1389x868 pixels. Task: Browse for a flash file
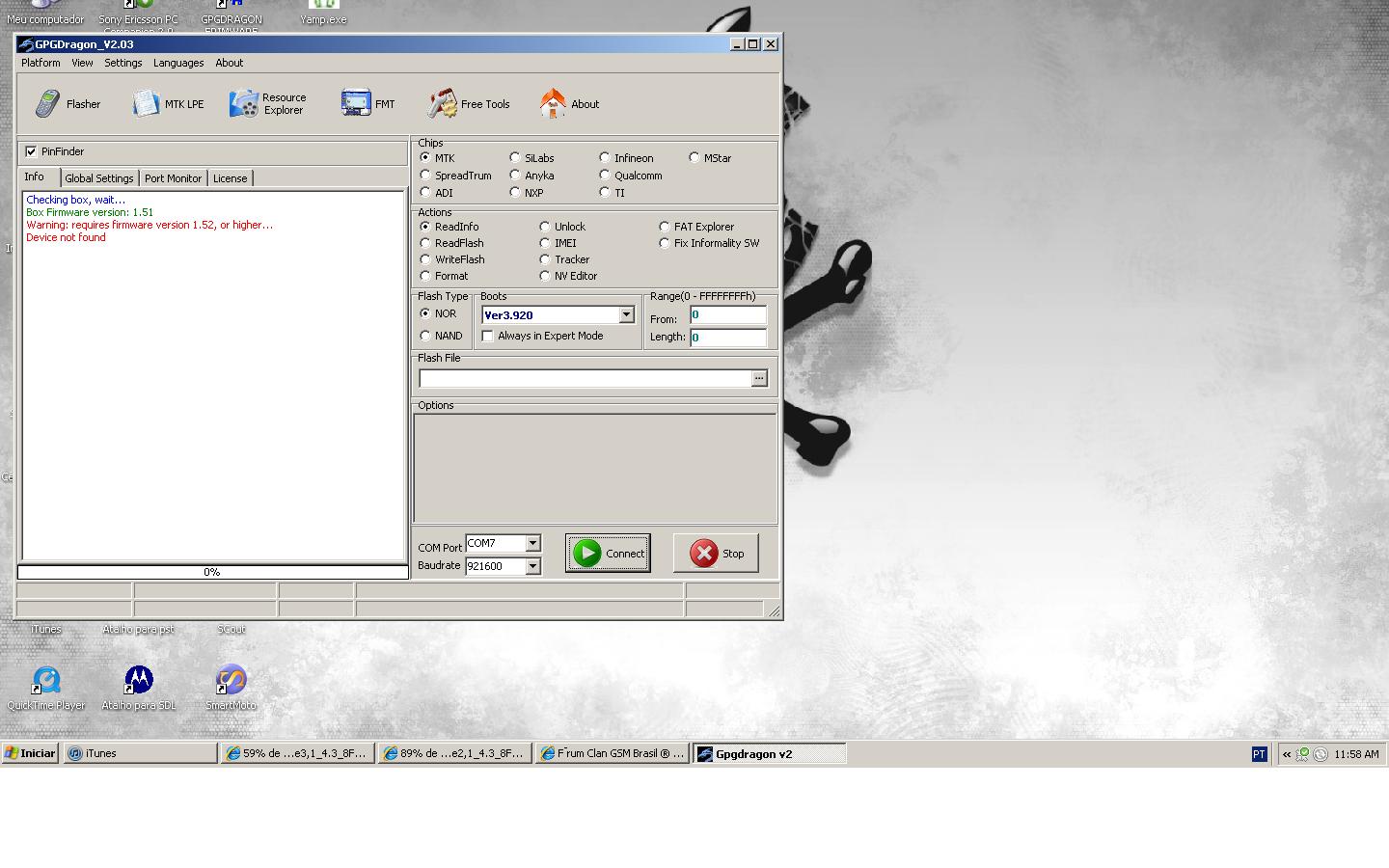[759, 378]
